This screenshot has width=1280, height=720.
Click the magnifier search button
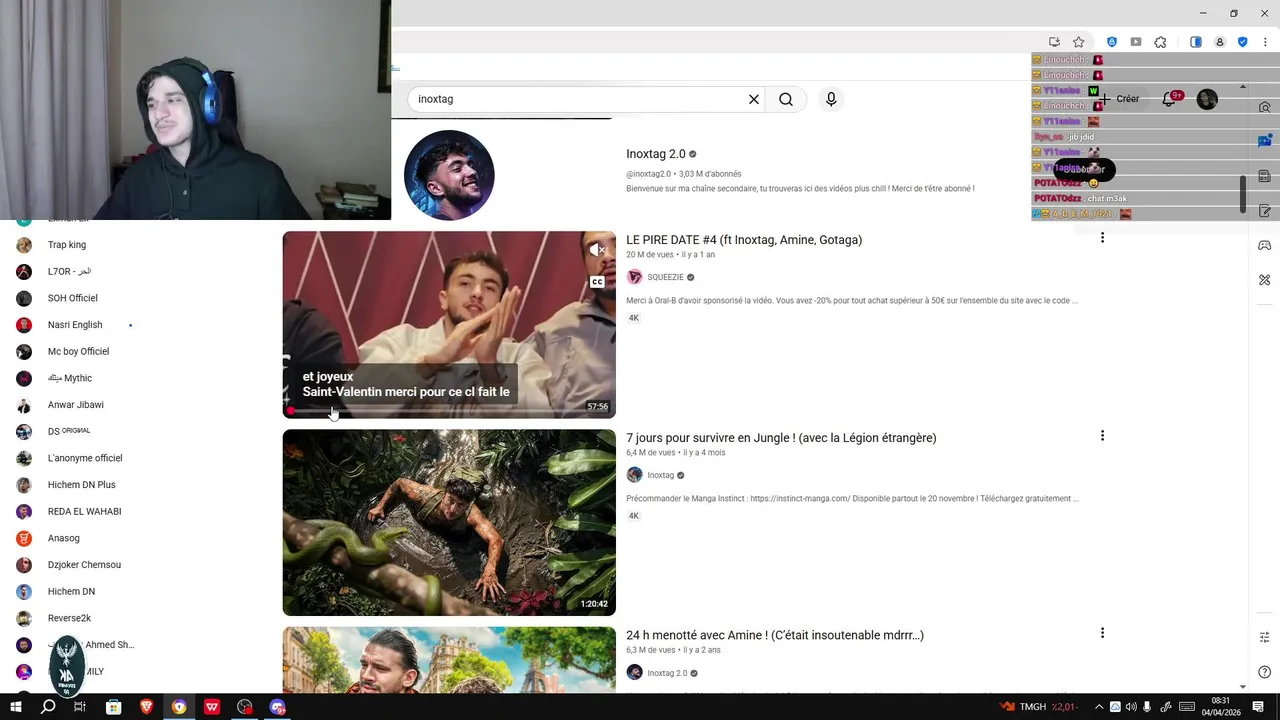(786, 99)
